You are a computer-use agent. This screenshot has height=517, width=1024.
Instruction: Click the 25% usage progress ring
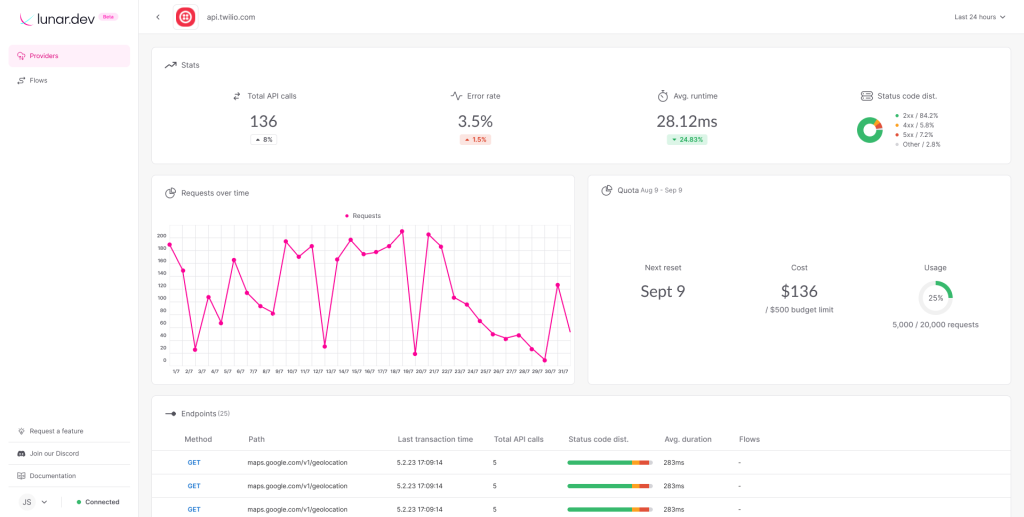click(935, 297)
